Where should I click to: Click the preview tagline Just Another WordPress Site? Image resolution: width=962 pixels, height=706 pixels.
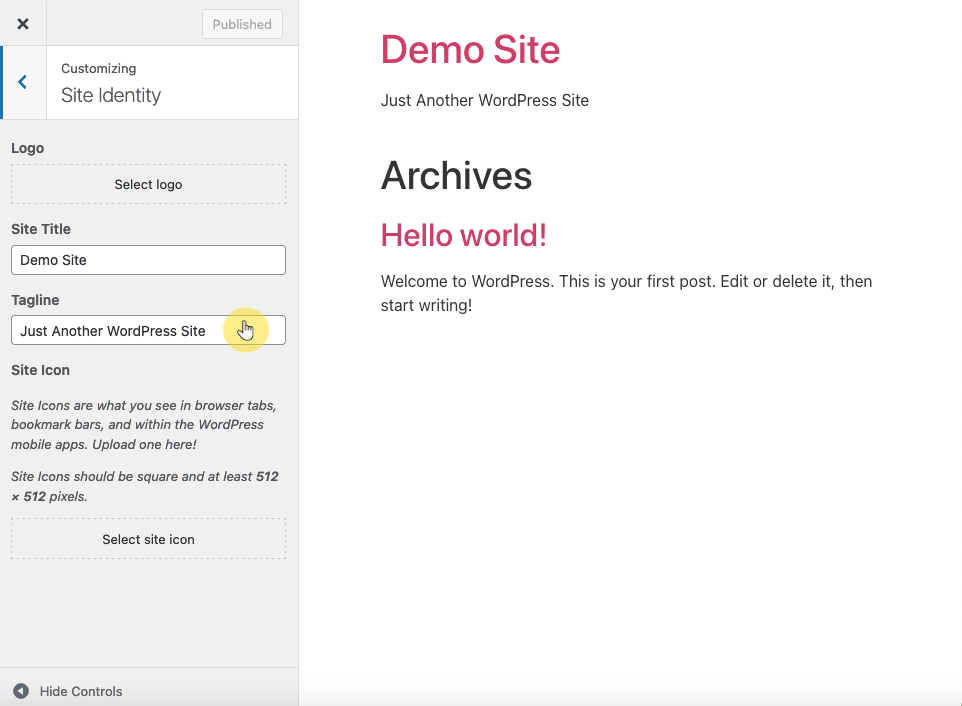coord(485,100)
